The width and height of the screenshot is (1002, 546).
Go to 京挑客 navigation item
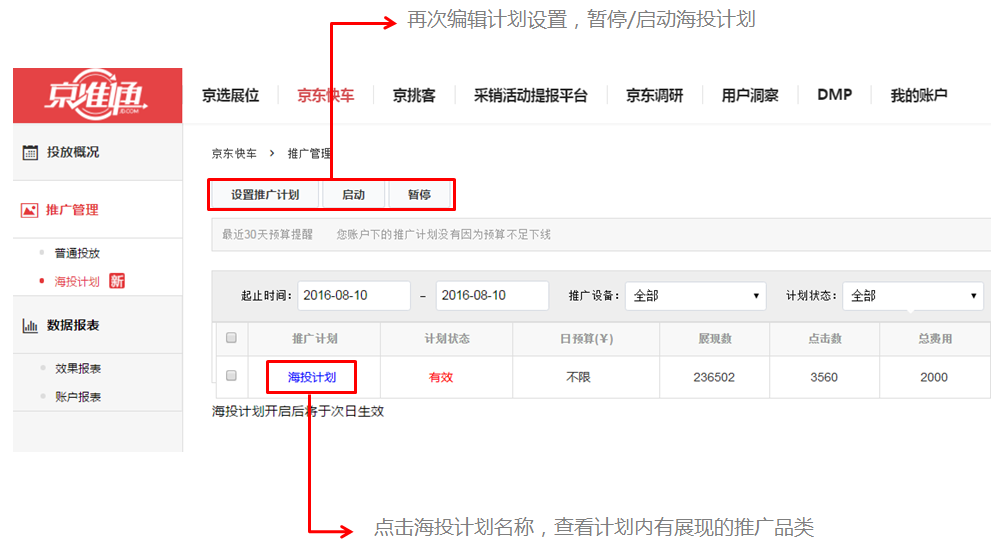tap(414, 96)
